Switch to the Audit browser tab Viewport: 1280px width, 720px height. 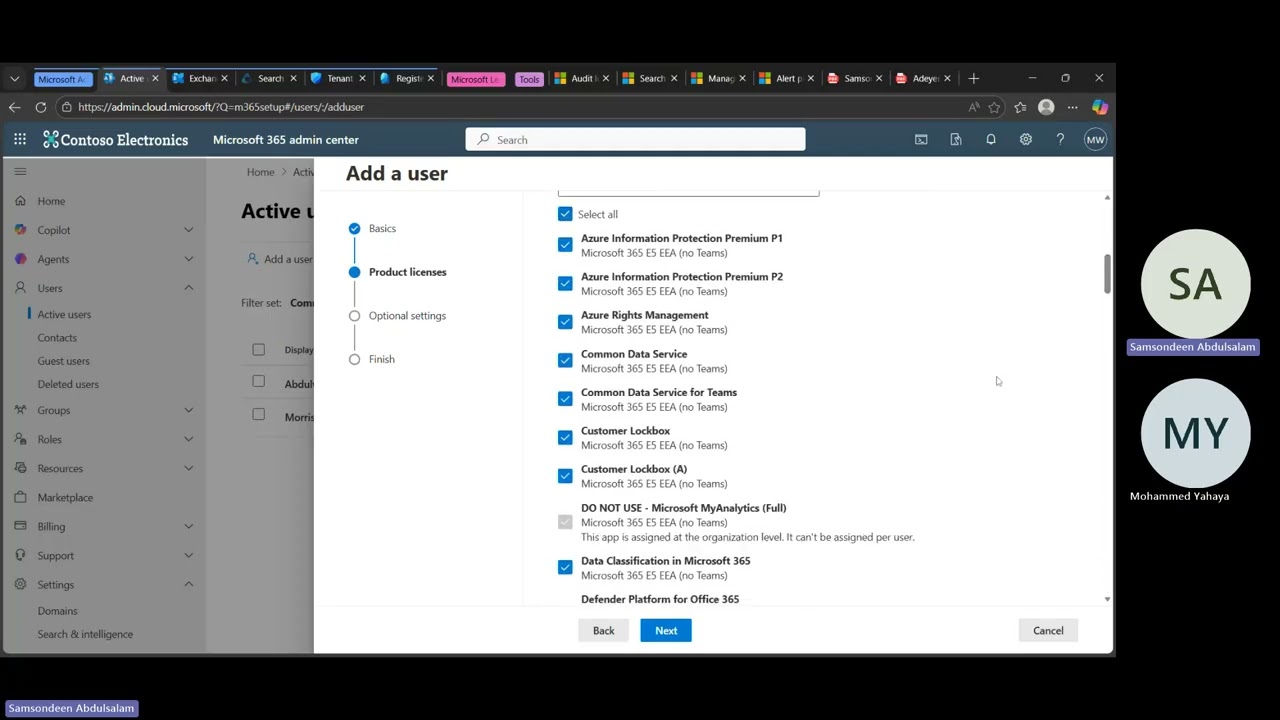(580, 78)
